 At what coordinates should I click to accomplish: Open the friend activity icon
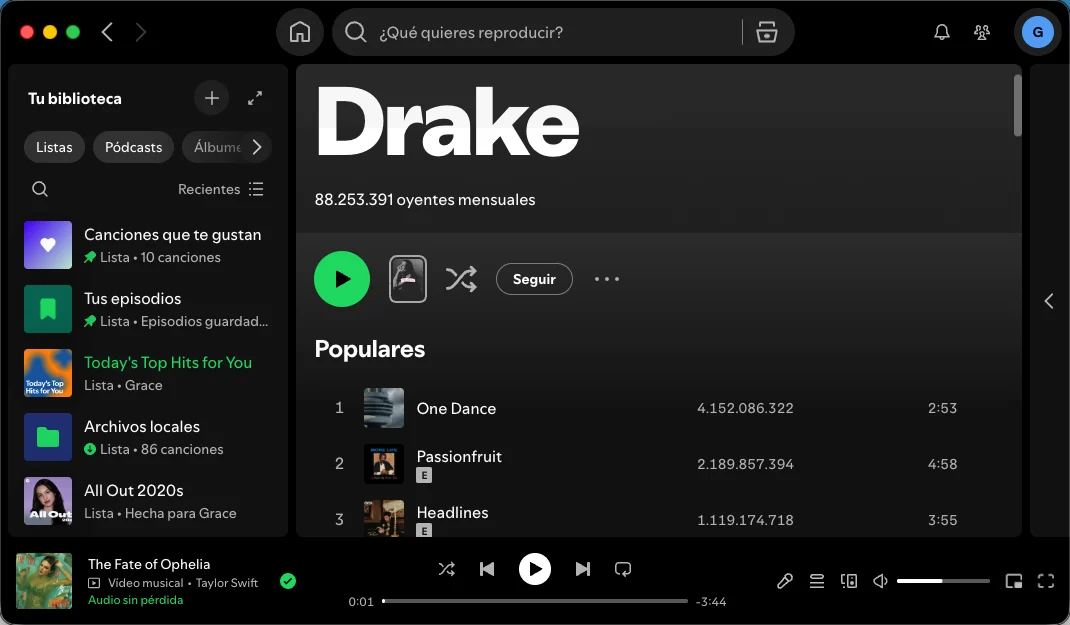coord(982,31)
